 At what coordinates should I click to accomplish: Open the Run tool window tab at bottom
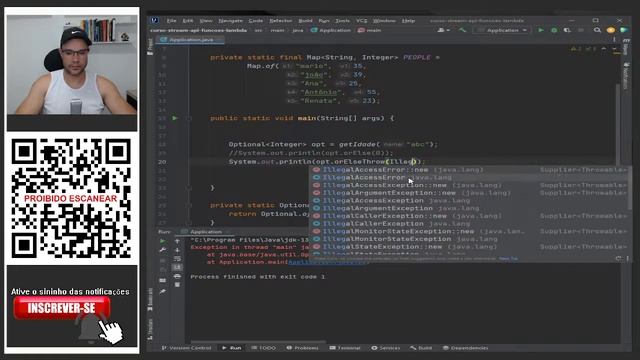(231, 348)
